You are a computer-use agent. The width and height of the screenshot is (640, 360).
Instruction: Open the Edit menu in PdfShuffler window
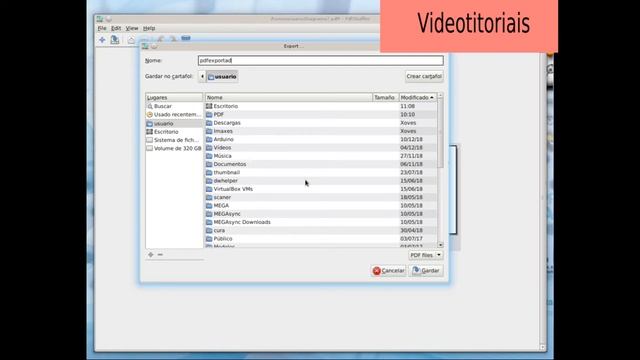click(116, 28)
